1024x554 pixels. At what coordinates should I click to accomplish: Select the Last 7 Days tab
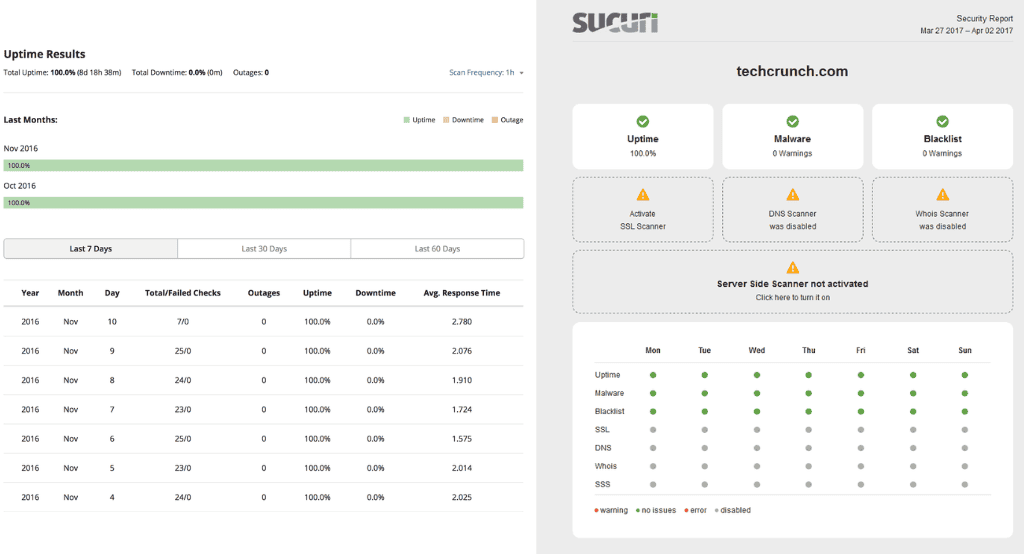[91, 249]
